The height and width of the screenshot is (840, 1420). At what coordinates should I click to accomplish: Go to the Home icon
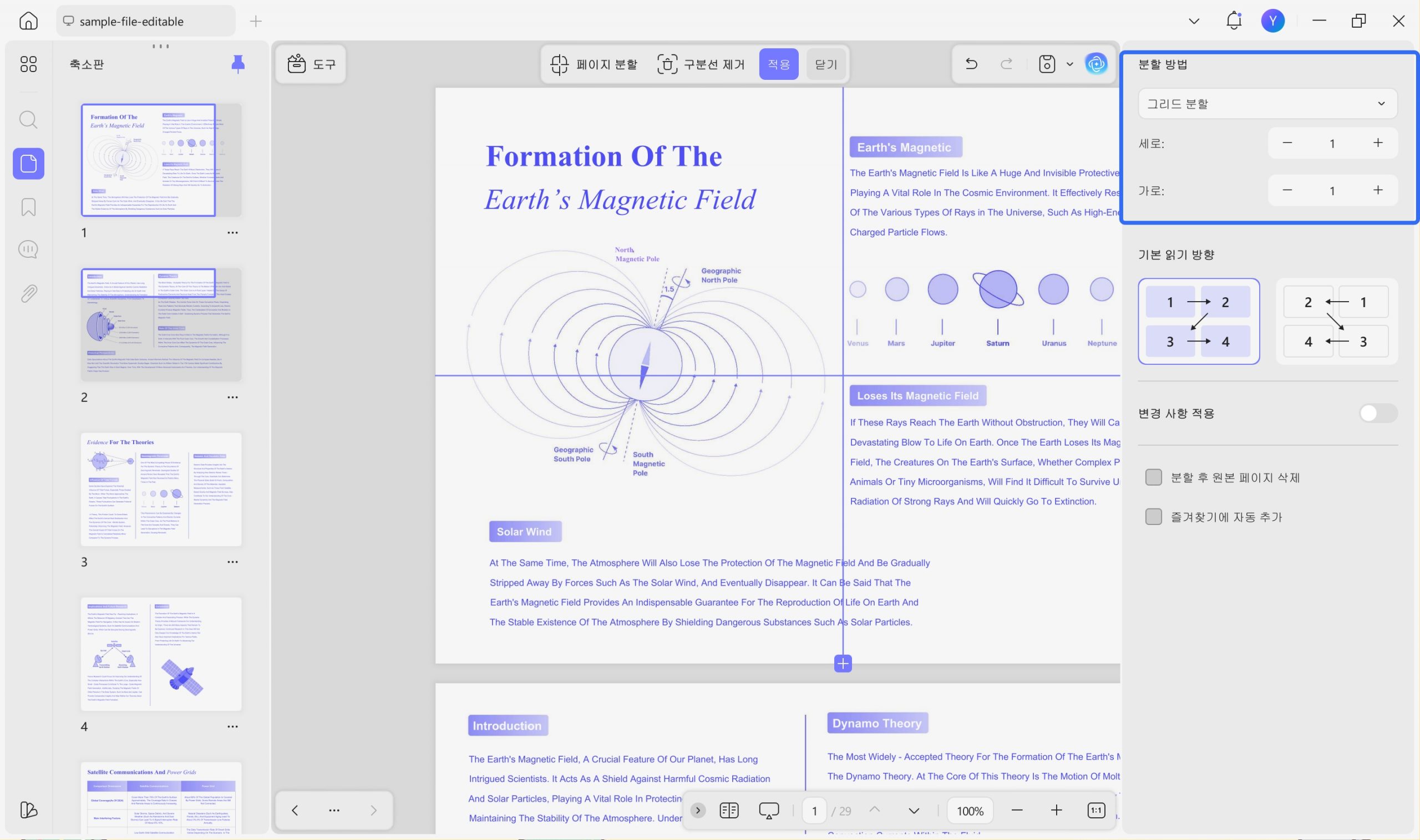click(x=28, y=21)
